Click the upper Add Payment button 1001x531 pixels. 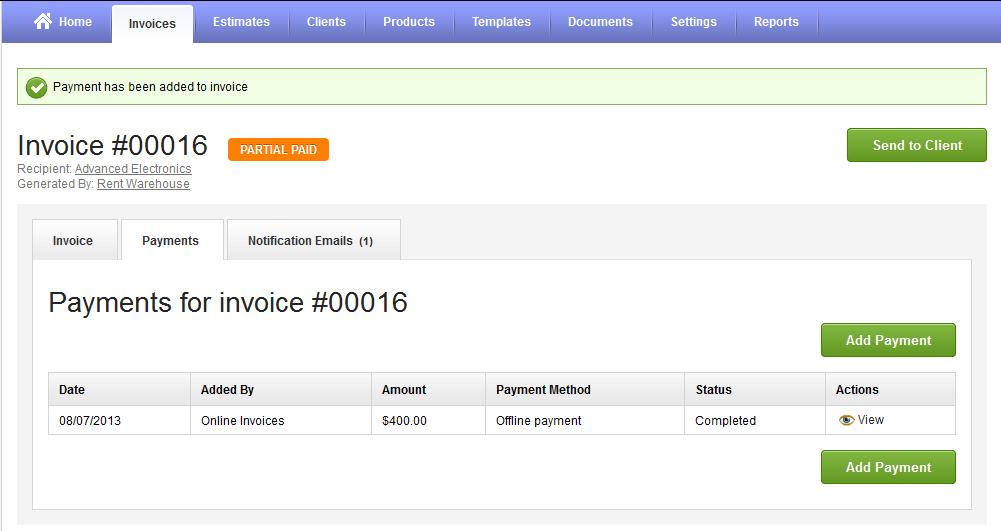(x=888, y=340)
